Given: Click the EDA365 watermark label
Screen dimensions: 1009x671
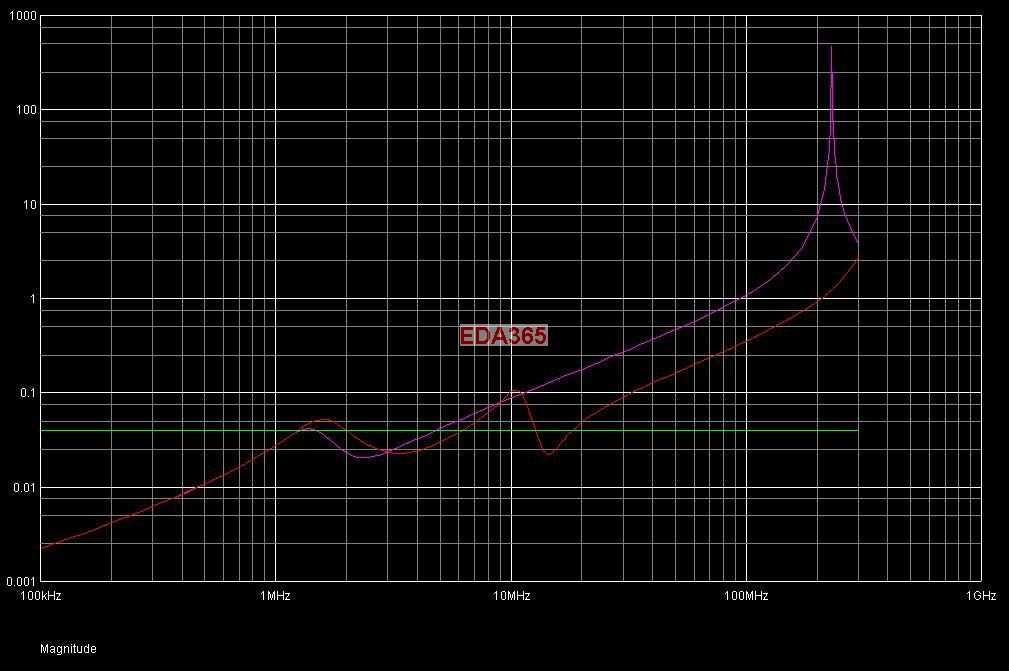Looking at the screenshot, I should 503,335.
